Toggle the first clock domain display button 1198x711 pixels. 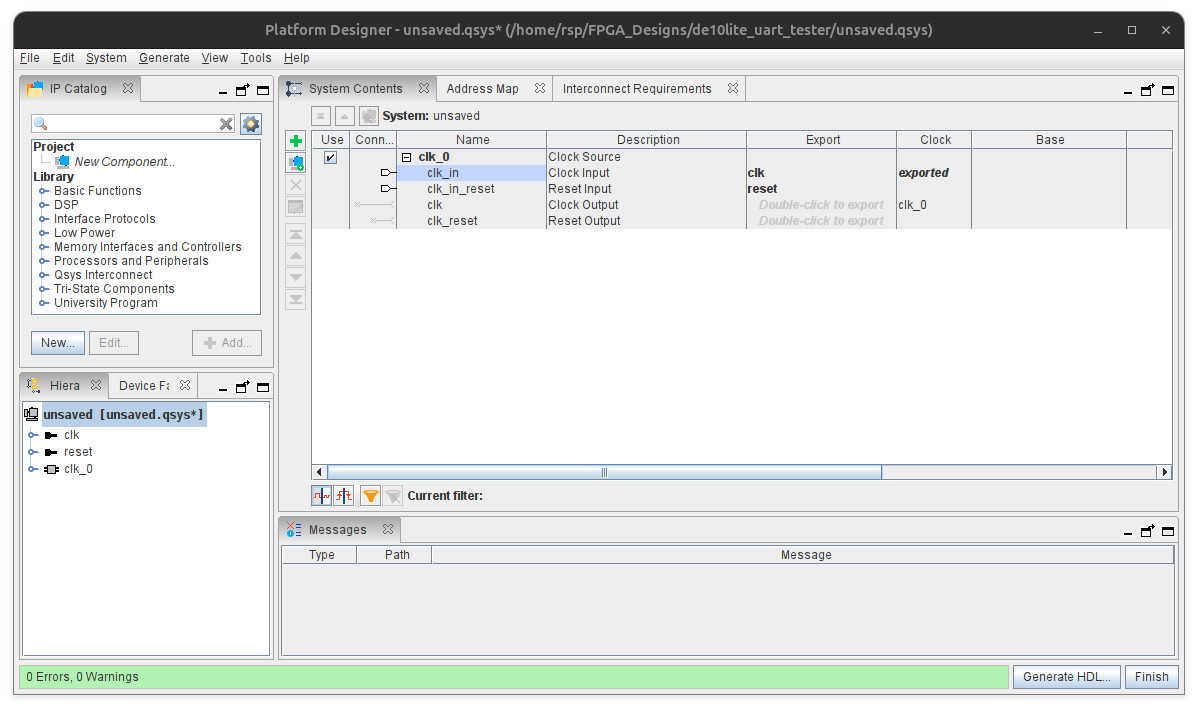[x=321, y=496]
